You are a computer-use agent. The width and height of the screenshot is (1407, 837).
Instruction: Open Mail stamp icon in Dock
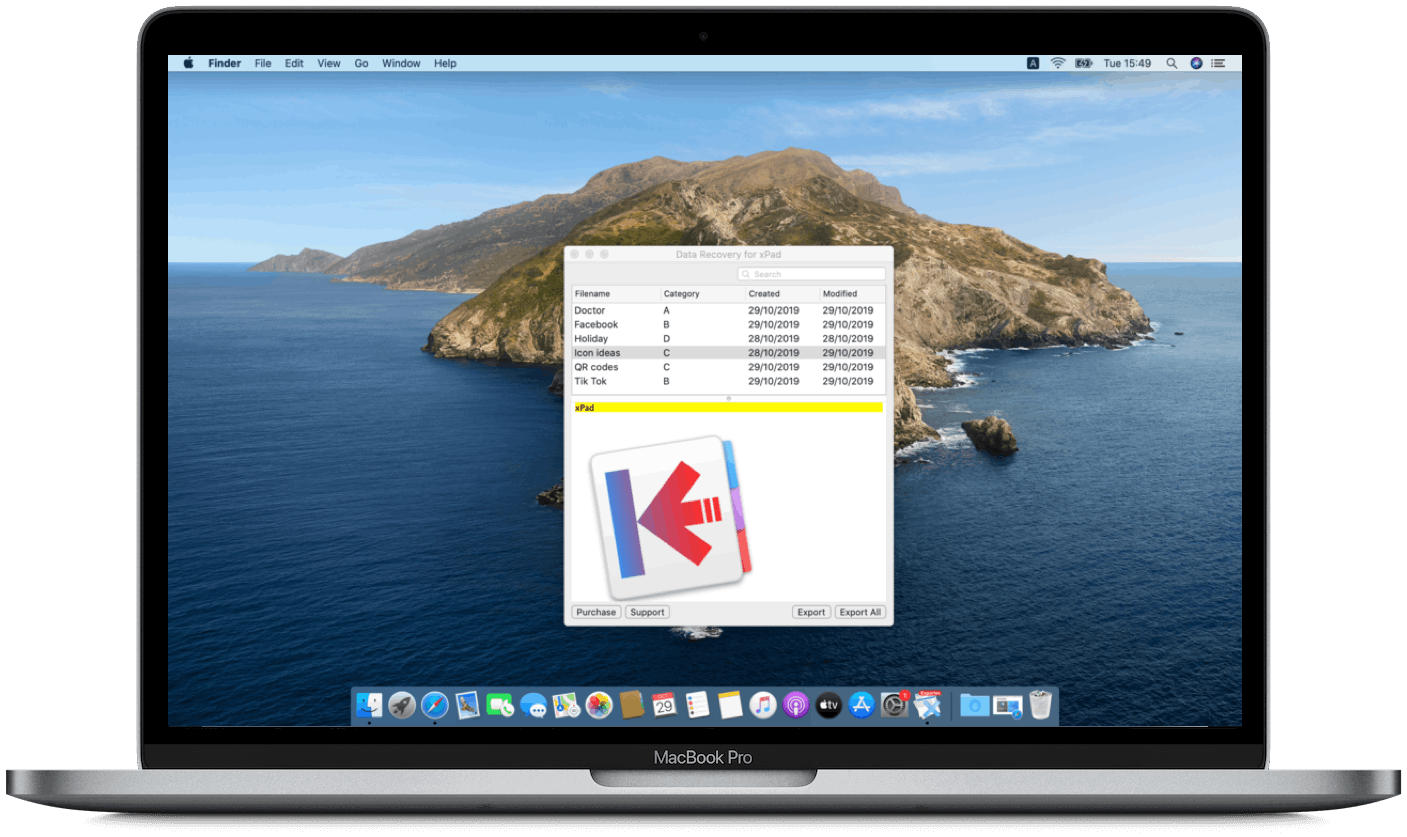[468, 706]
